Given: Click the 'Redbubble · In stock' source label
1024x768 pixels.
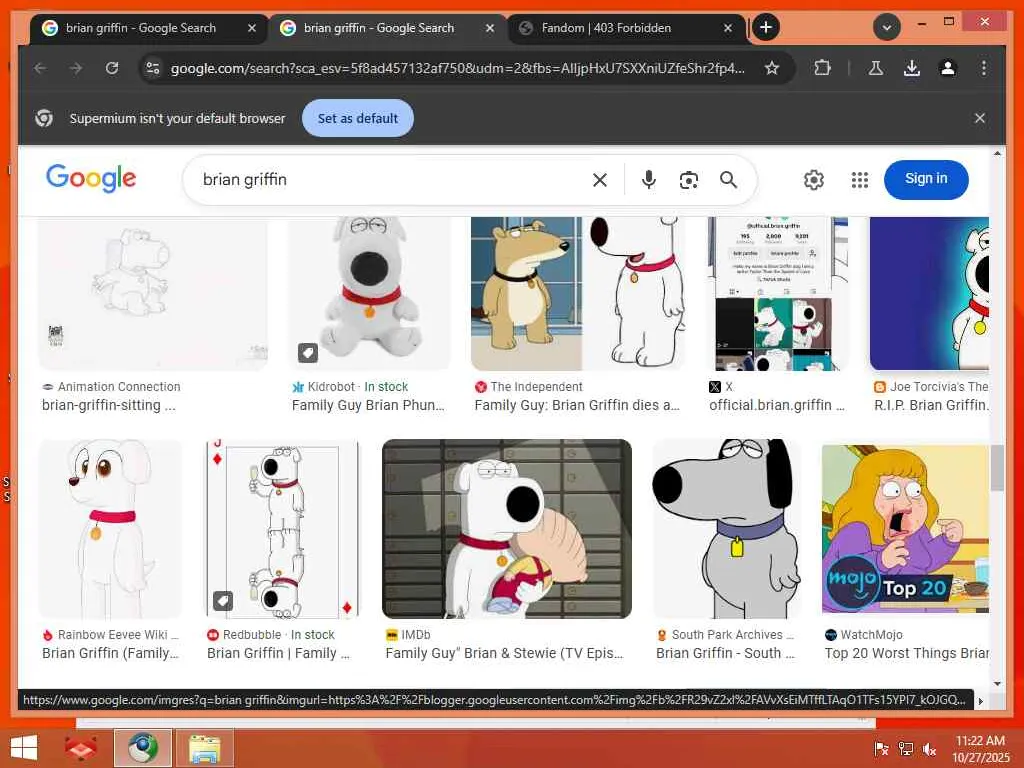Looking at the screenshot, I should pos(271,635).
